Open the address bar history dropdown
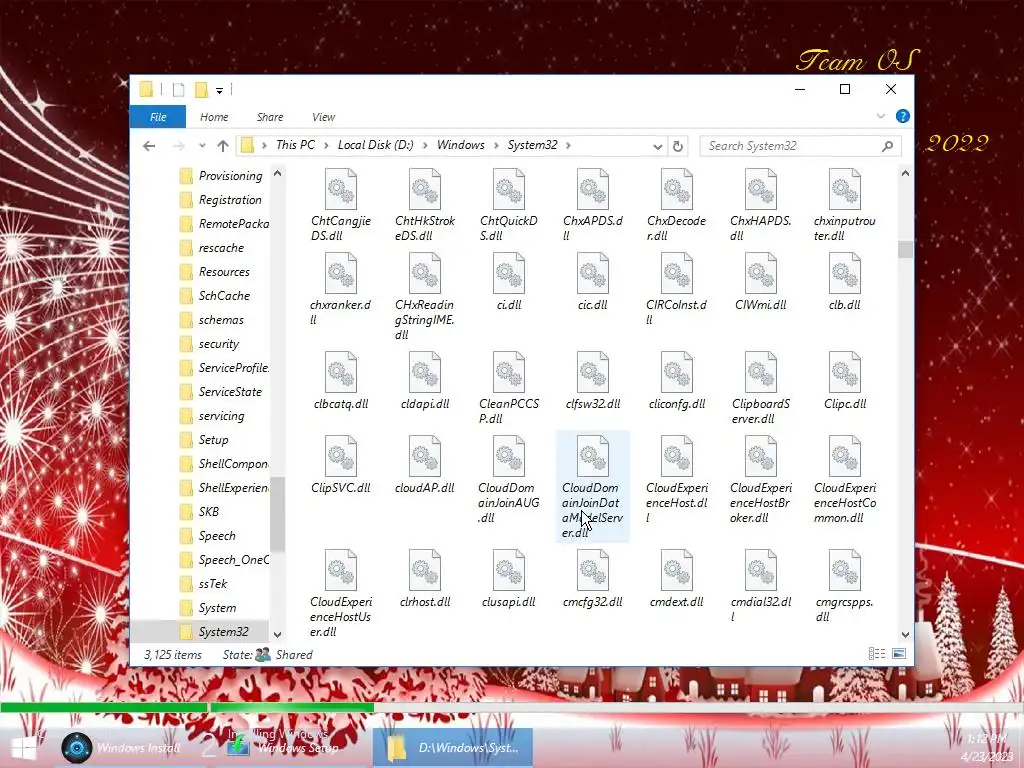This screenshot has height=768, width=1024. (658, 146)
